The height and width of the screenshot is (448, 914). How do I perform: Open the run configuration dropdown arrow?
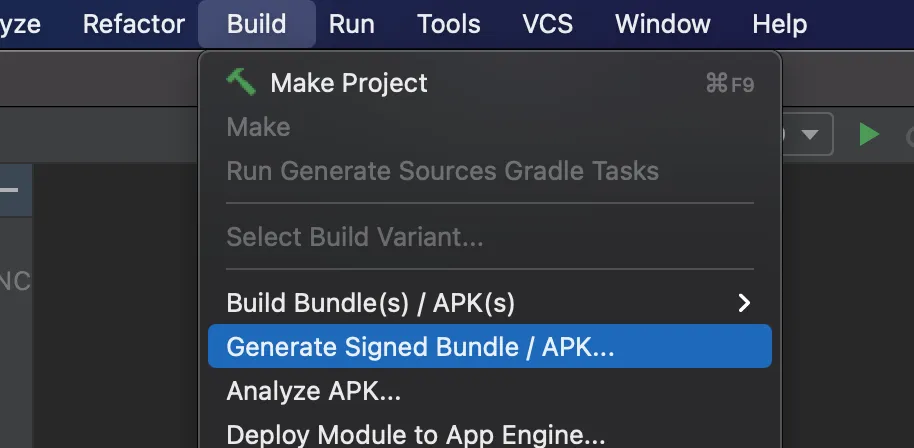(x=810, y=134)
